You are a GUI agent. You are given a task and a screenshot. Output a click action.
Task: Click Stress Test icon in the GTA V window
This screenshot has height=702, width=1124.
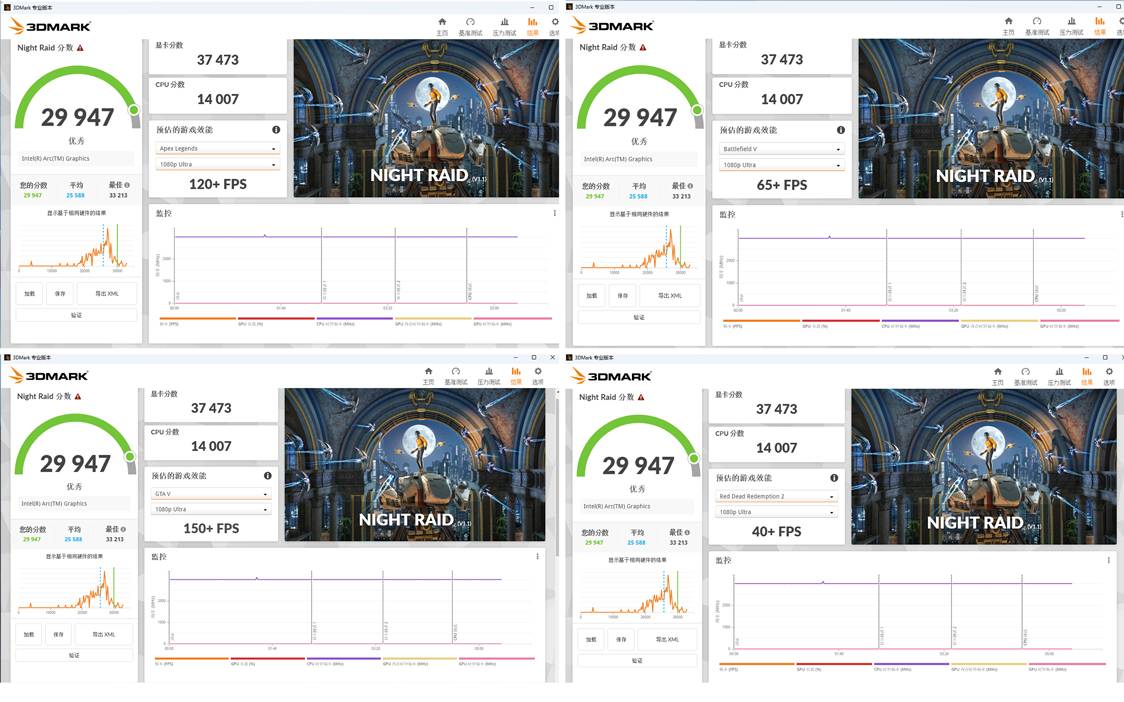tap(488, 372)
